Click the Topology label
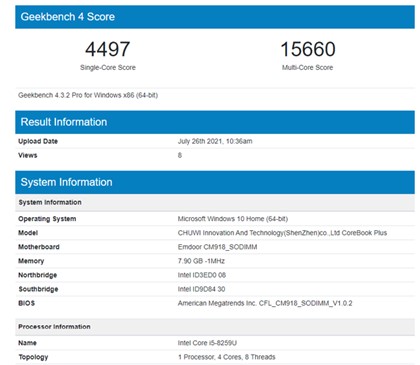The image size is (420, 365). click(x=33, y=357)
